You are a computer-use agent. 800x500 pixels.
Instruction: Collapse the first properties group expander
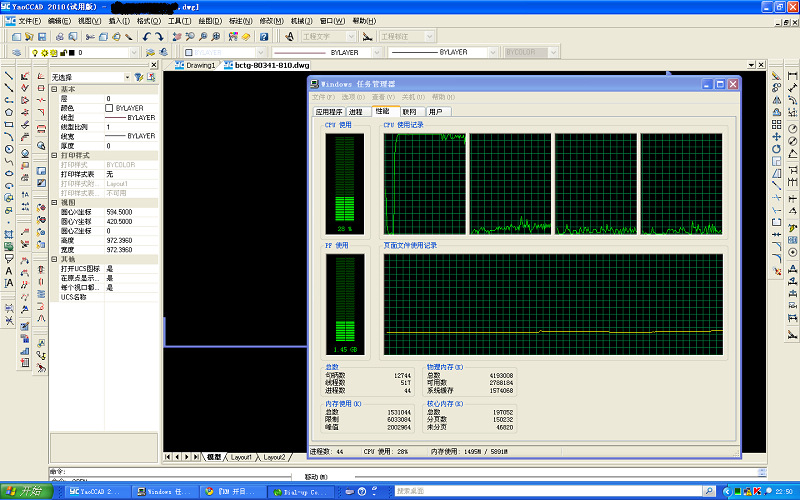[54, 89]
